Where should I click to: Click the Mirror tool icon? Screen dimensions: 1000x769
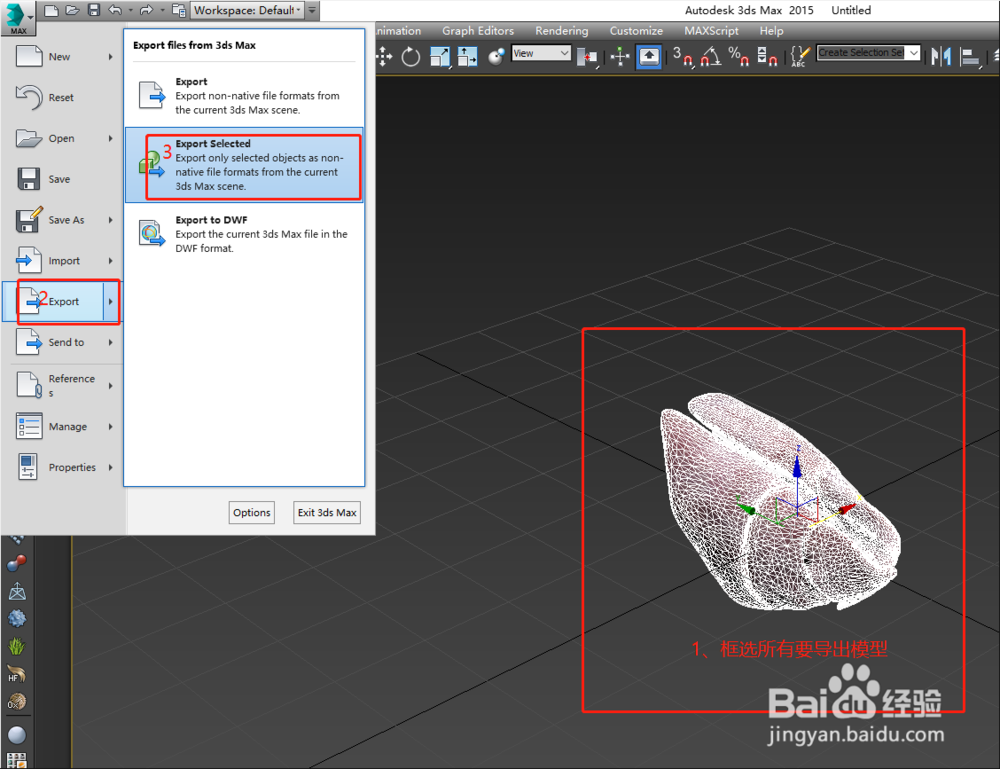coord(941,57)
